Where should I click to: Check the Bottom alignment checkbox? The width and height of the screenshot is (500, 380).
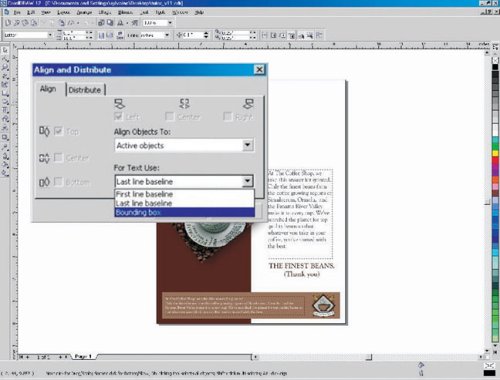point(58,182)
